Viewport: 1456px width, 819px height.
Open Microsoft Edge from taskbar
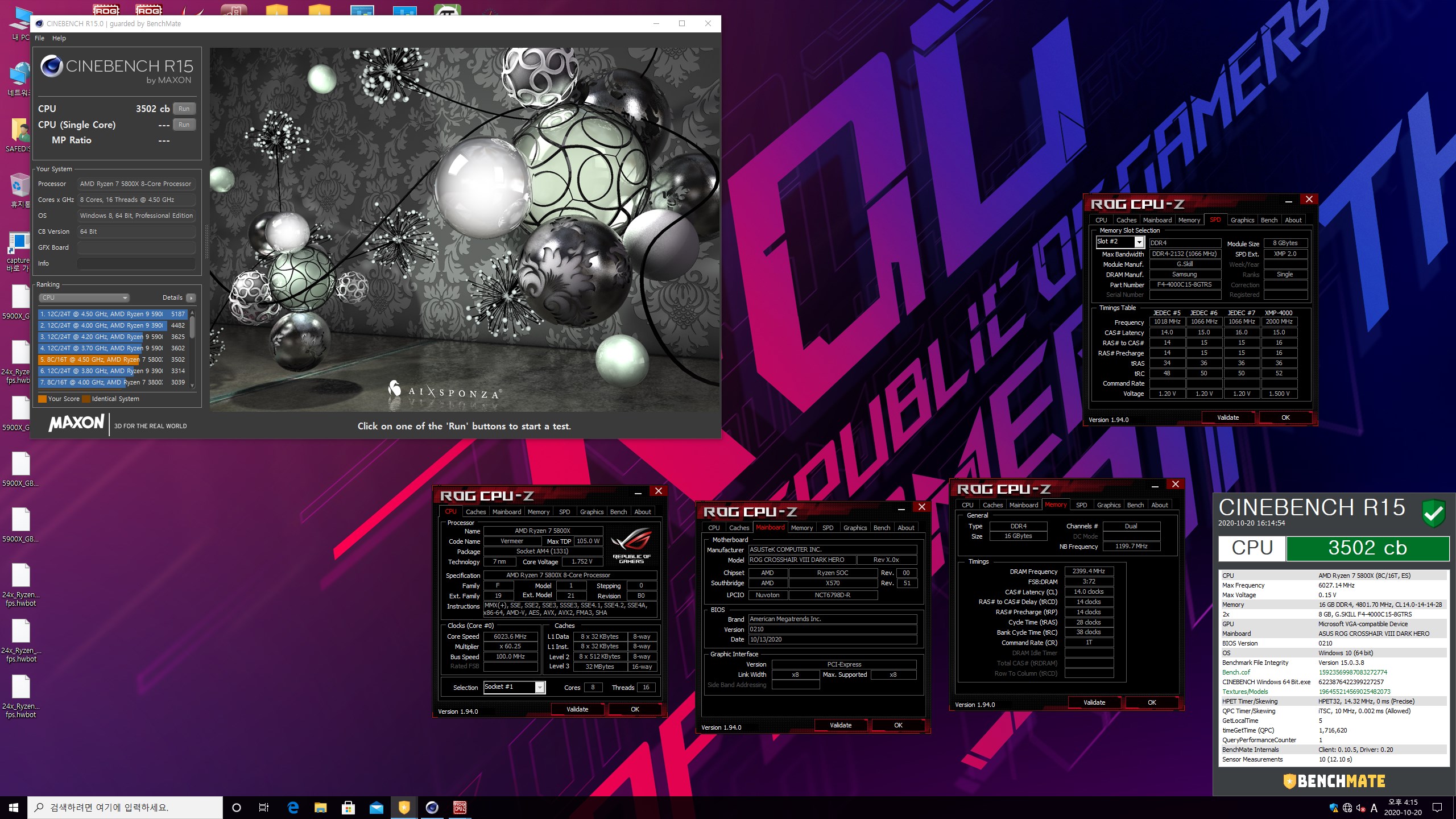293,807
